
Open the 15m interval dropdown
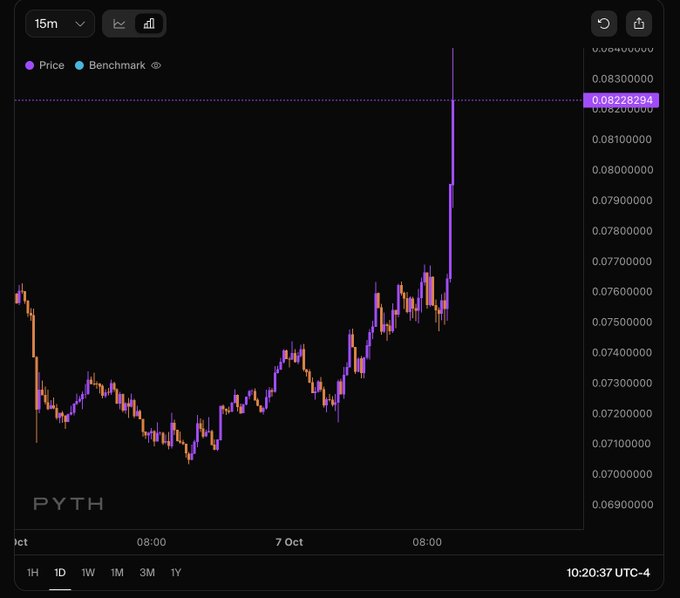click(60, 24)
